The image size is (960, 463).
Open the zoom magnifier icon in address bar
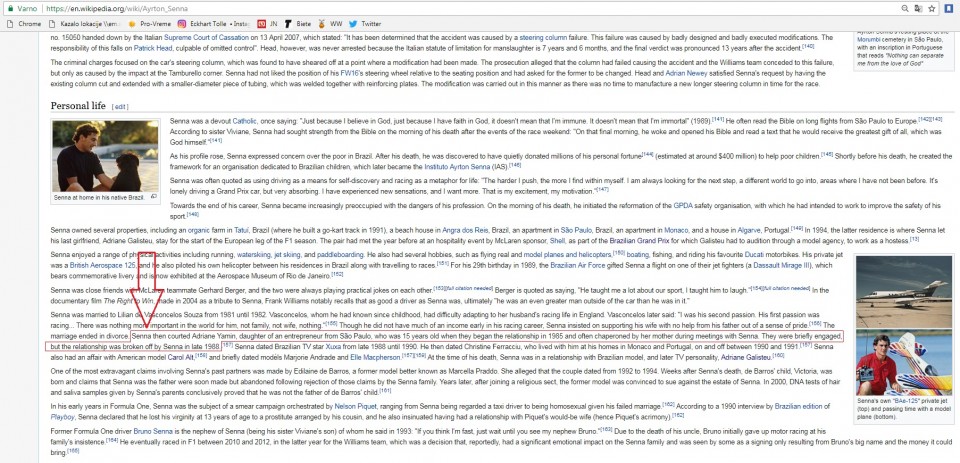point(905,9)
